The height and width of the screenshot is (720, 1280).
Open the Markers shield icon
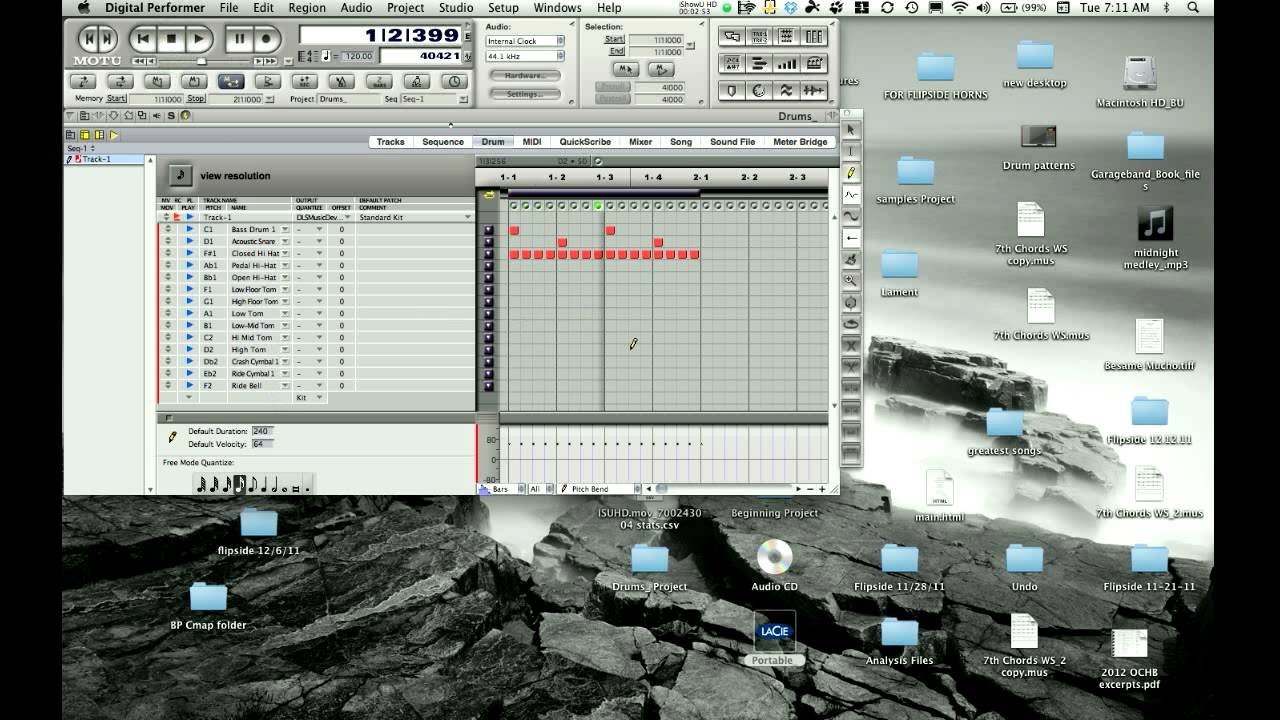(732, 90)
